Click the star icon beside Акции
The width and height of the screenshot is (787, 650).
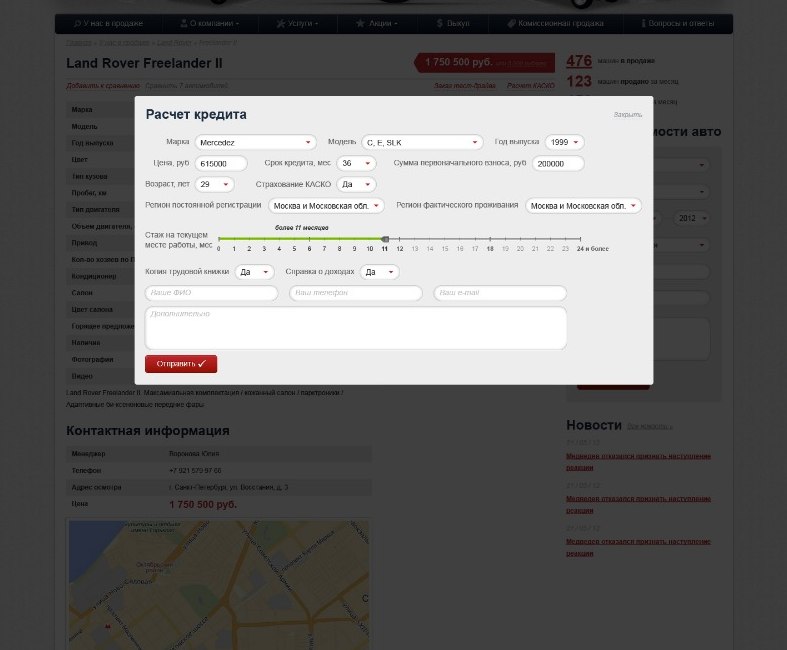360,23
